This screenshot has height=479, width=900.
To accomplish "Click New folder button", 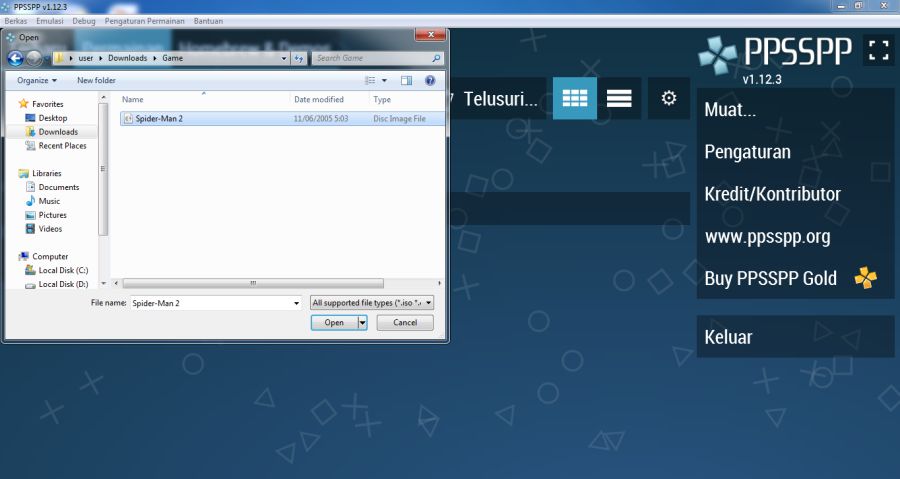I will coord(96,80).
